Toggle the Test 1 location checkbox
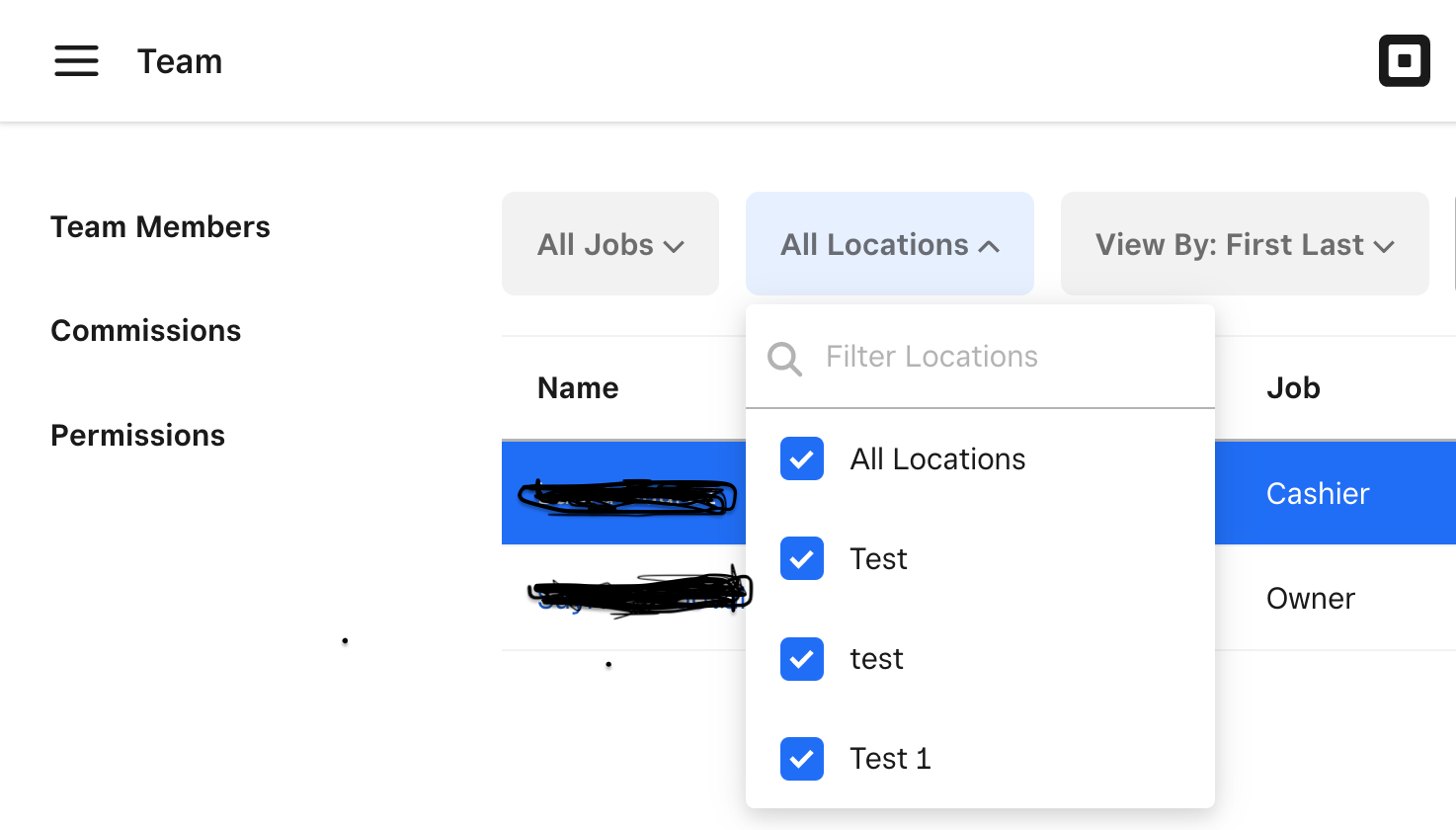This screenshot has width=1456, height=830. [802, 759]
